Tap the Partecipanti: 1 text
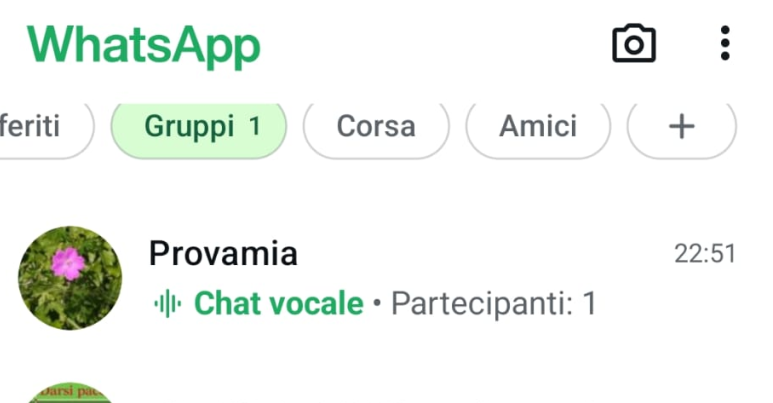Image resolution: width=773 pixels, height=403 pixels. [493, 303]
